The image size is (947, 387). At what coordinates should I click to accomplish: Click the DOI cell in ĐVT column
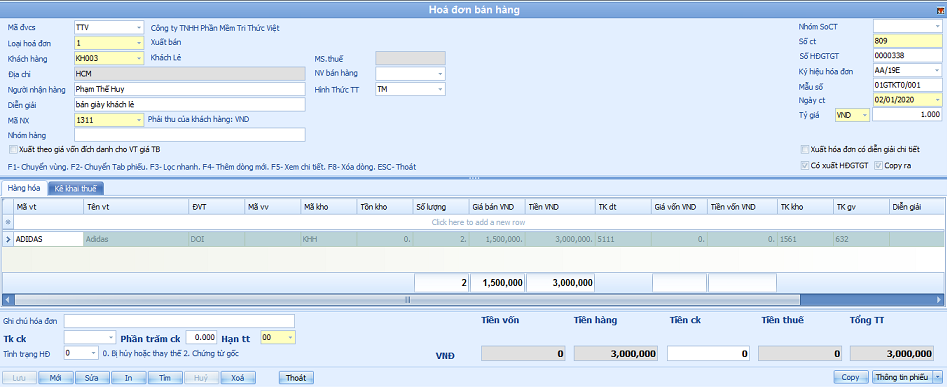pos(216,239)
